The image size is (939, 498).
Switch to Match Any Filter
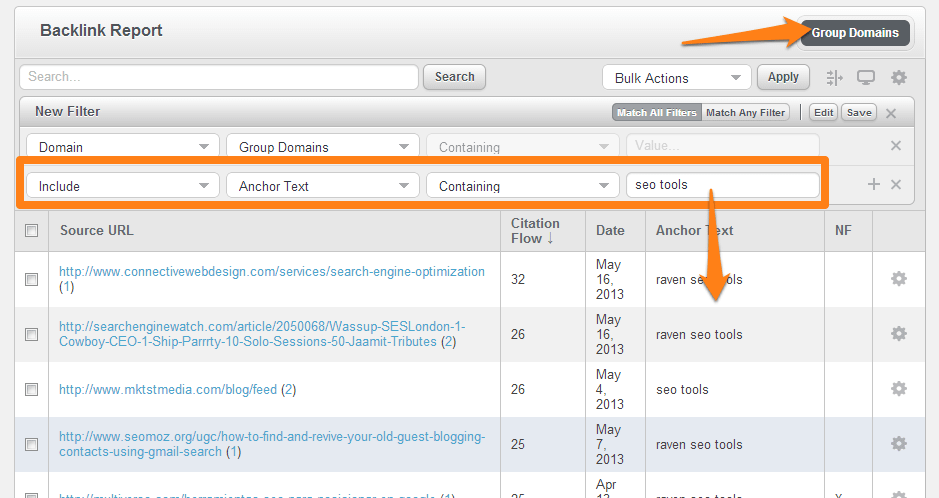pyautogui.click(x=745, y=113)
